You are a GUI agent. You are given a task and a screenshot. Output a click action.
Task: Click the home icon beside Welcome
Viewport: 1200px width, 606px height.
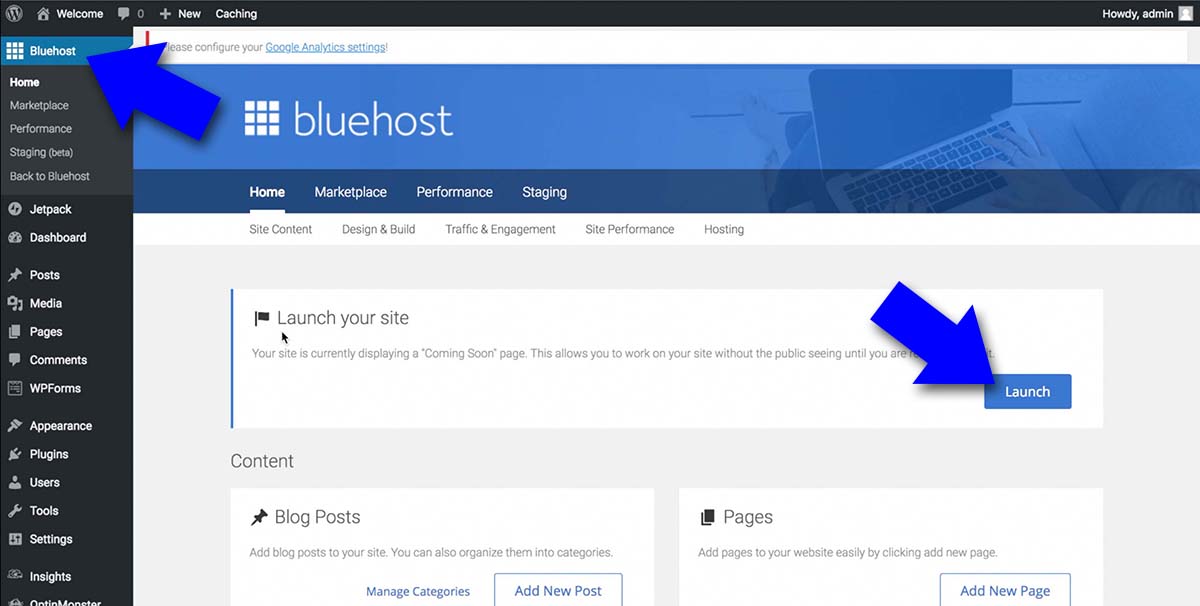pos(43,14)
